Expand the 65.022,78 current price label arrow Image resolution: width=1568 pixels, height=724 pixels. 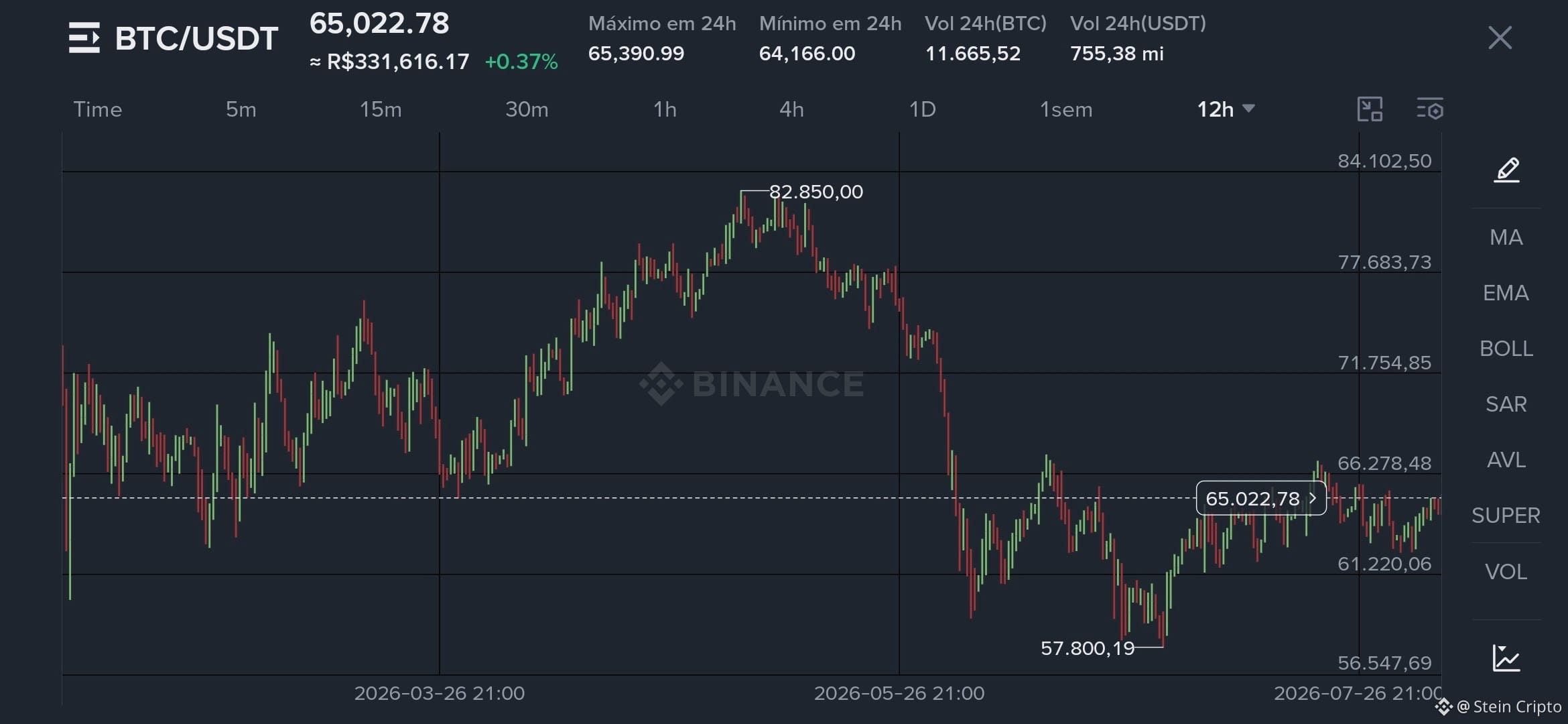1313,498
